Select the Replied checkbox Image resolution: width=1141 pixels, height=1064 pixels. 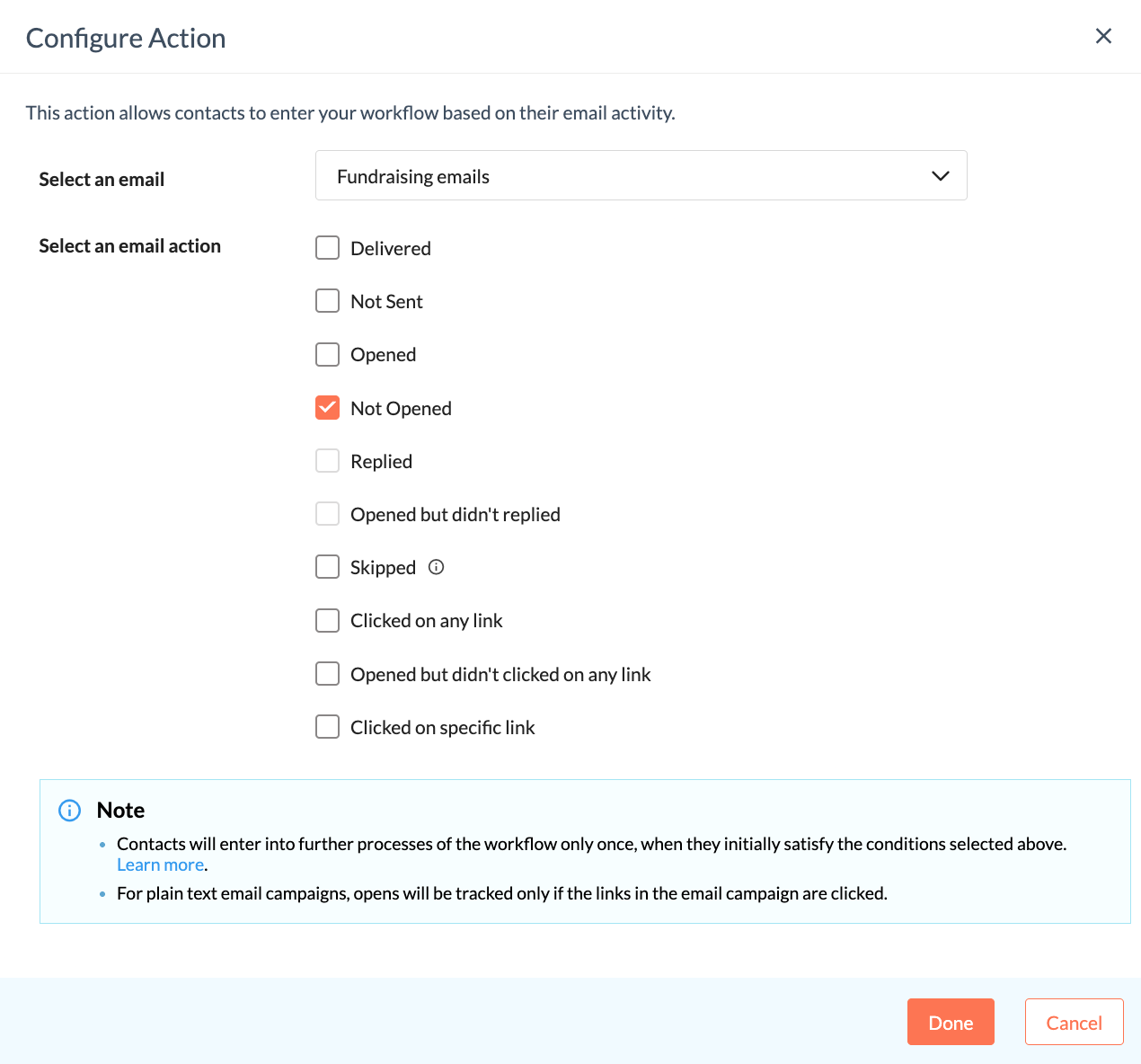[x=328, y=461]
